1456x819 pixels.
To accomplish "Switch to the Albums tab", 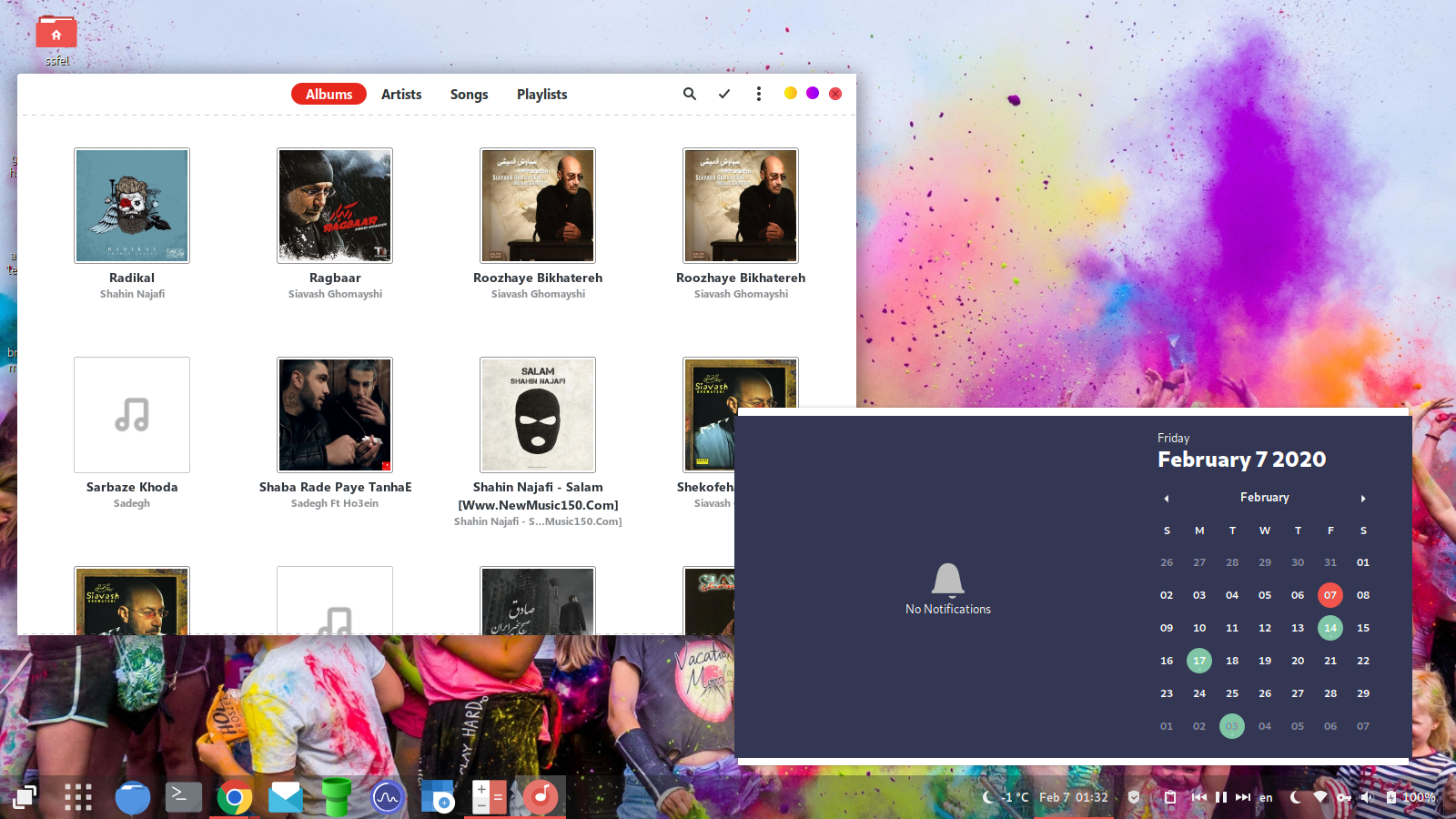I will tap(329, 94).
